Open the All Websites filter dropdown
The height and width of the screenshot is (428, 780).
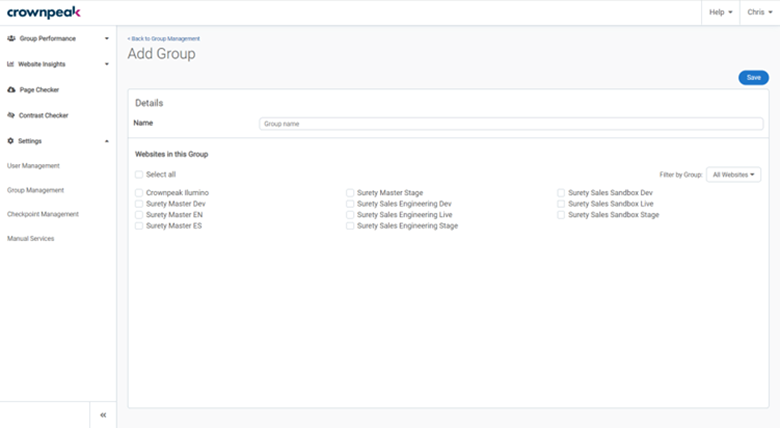734,175
